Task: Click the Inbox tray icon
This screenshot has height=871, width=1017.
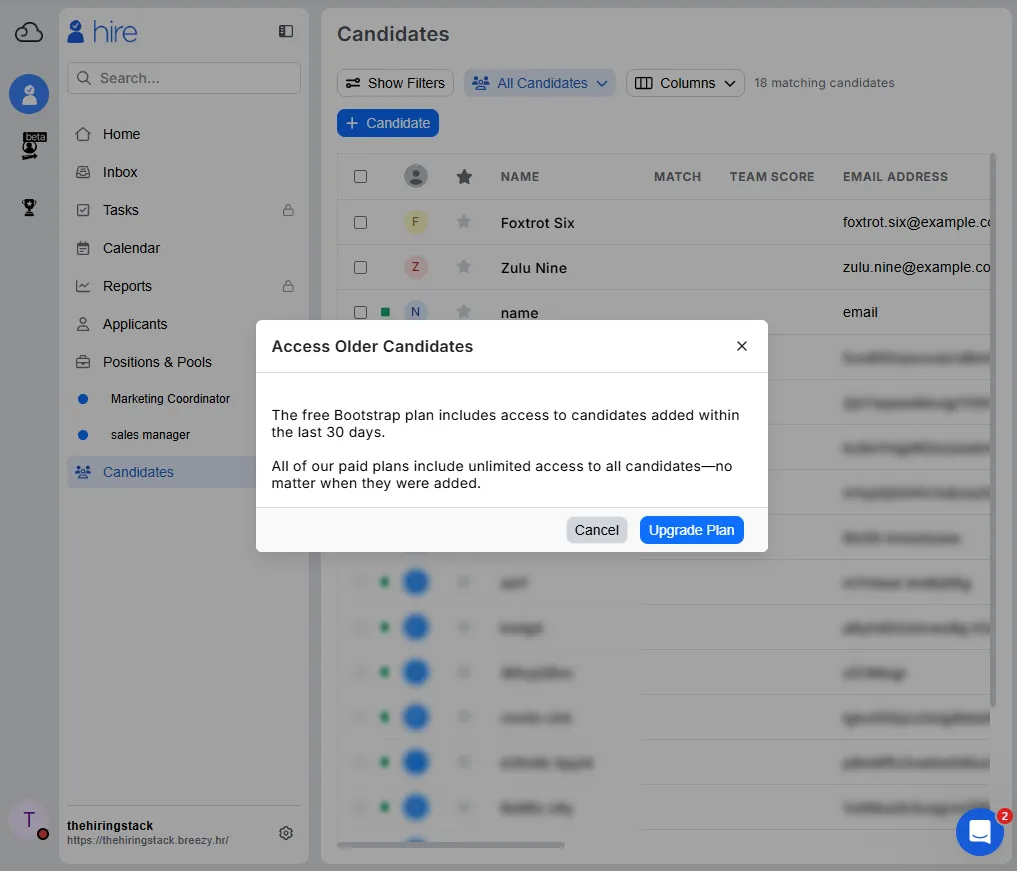Action: (x=83, y=173)
